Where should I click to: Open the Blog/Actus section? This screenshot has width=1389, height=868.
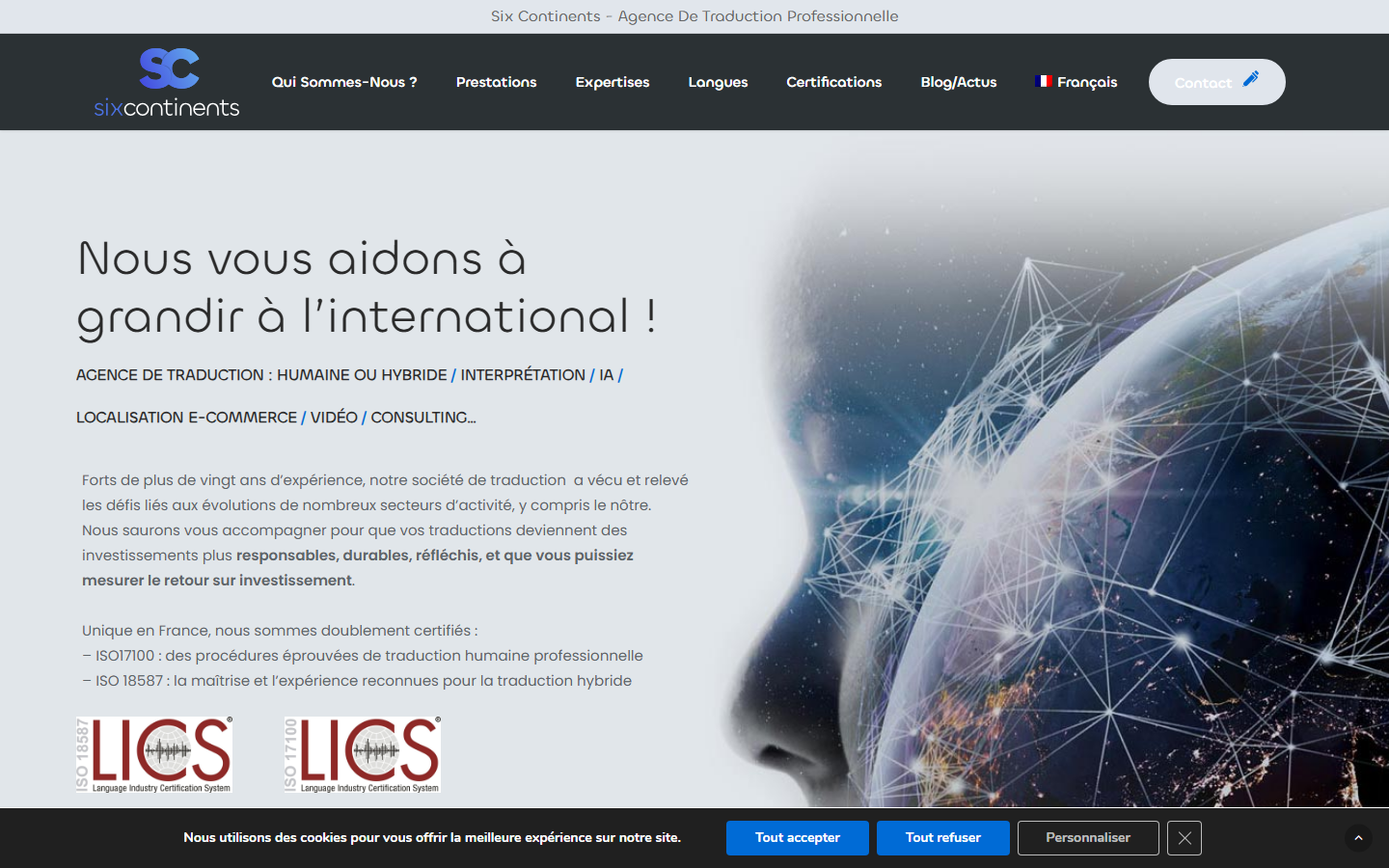tap(959, 82)
